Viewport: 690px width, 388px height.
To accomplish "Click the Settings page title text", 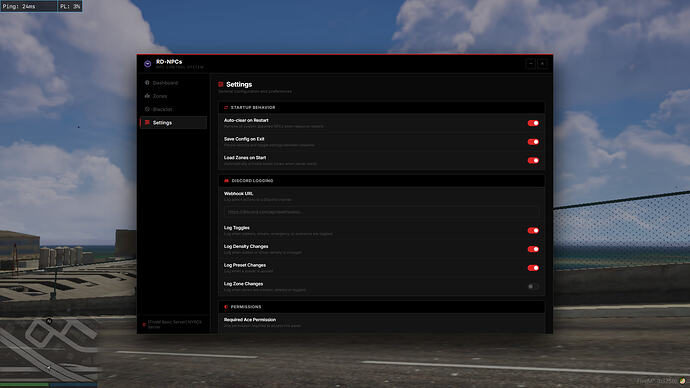I will point(239,84).
